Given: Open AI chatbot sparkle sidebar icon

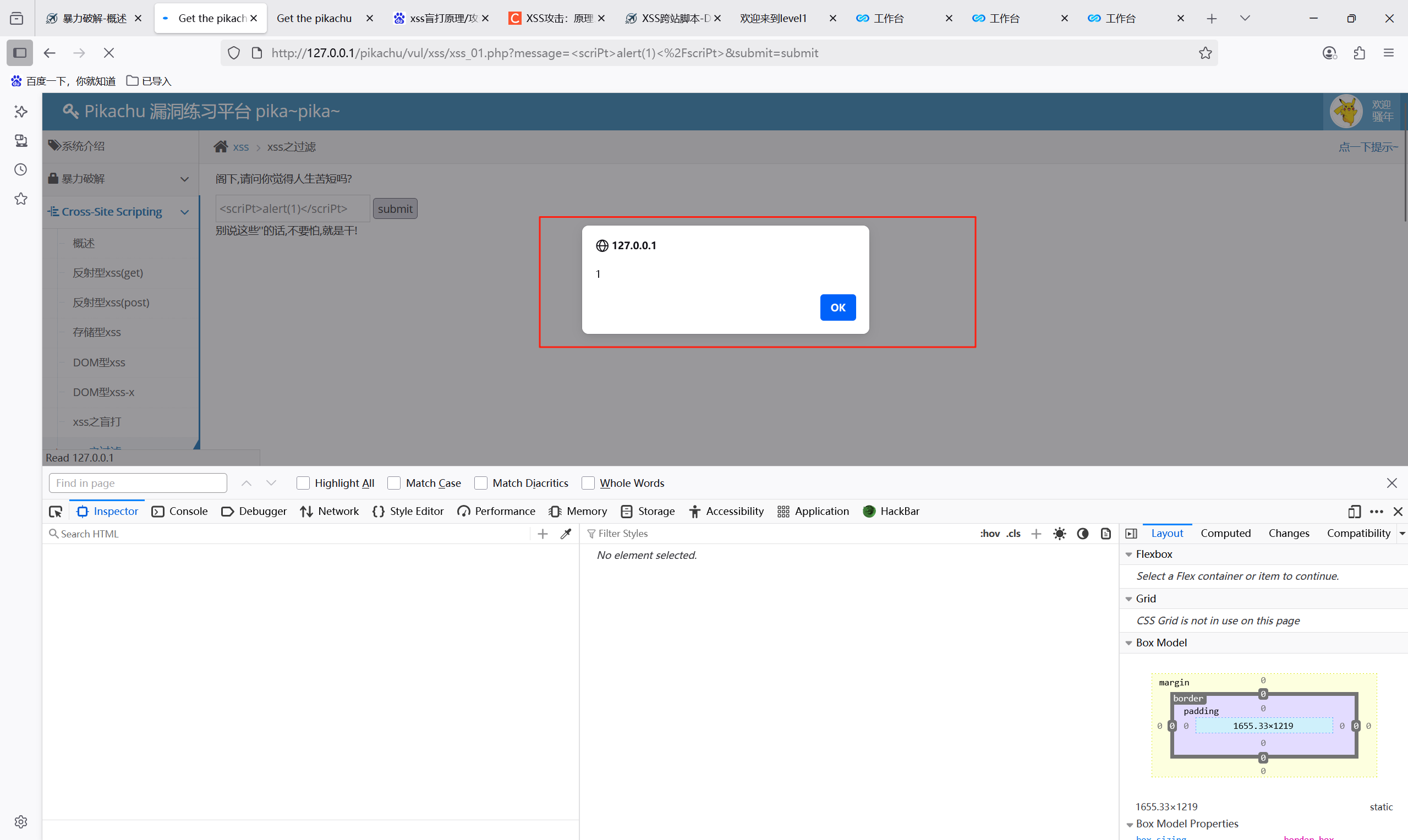Looking at the screenshot, I should coord(21,112).
